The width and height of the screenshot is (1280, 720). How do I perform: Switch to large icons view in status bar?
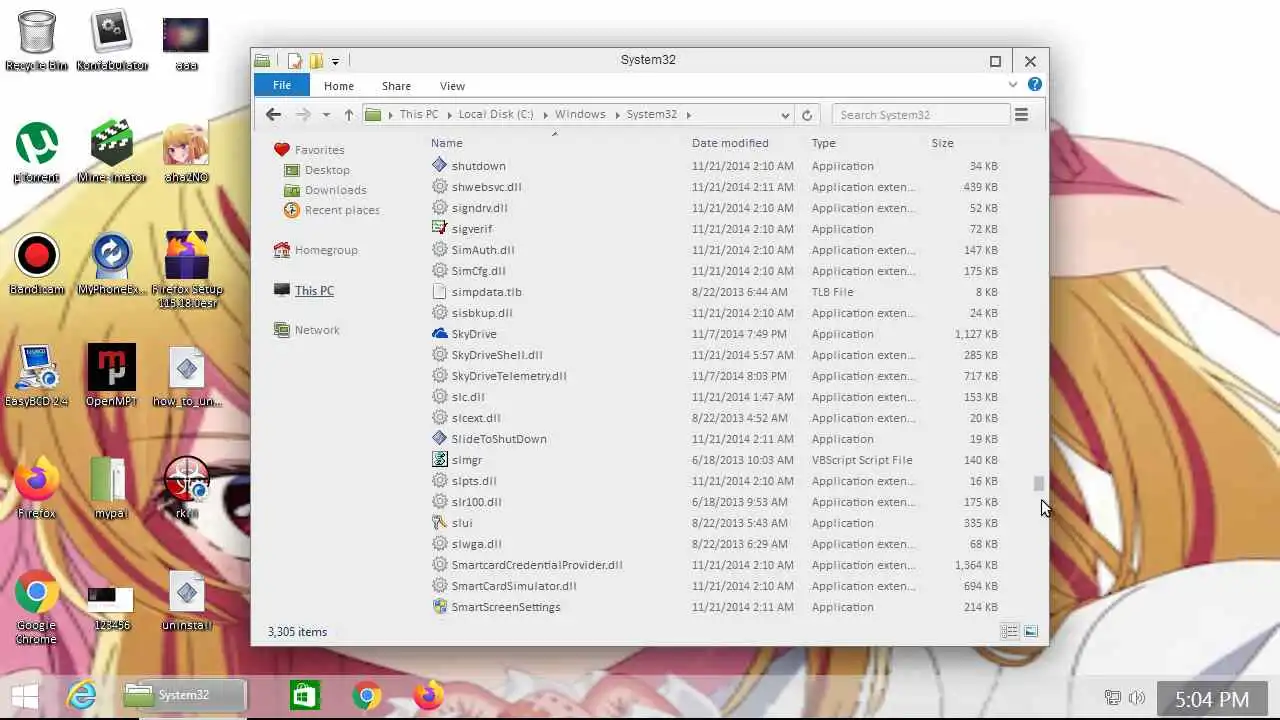click(1031, 632)
